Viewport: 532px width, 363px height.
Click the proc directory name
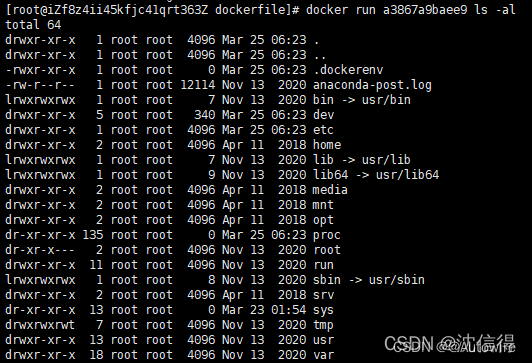[x=327, y=235]
